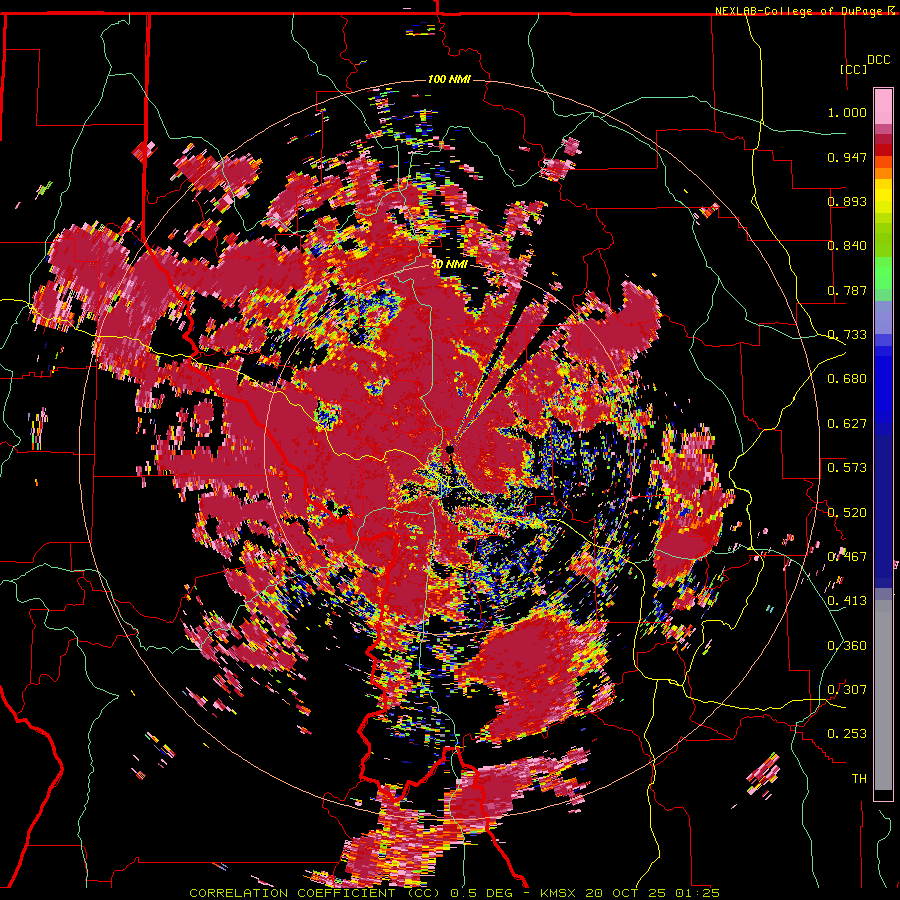The image size is (900, 900).
Task: Click the 0.627 scale value
Action: point(847,424)
